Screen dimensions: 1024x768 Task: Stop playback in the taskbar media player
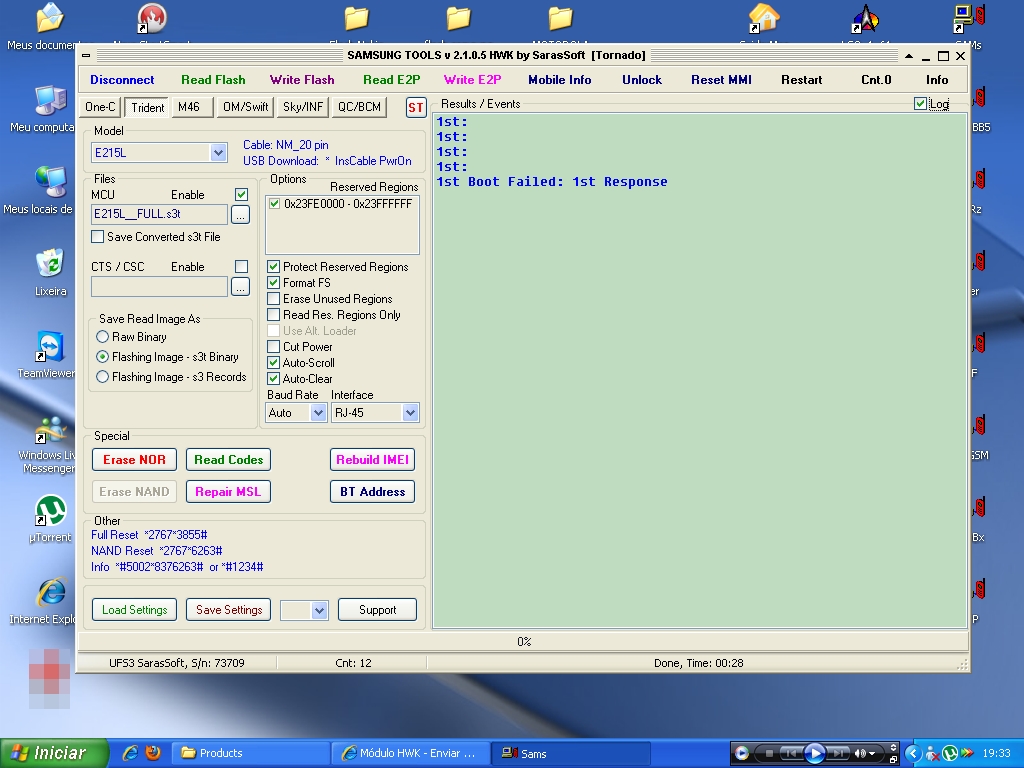(x=769, y=753)
